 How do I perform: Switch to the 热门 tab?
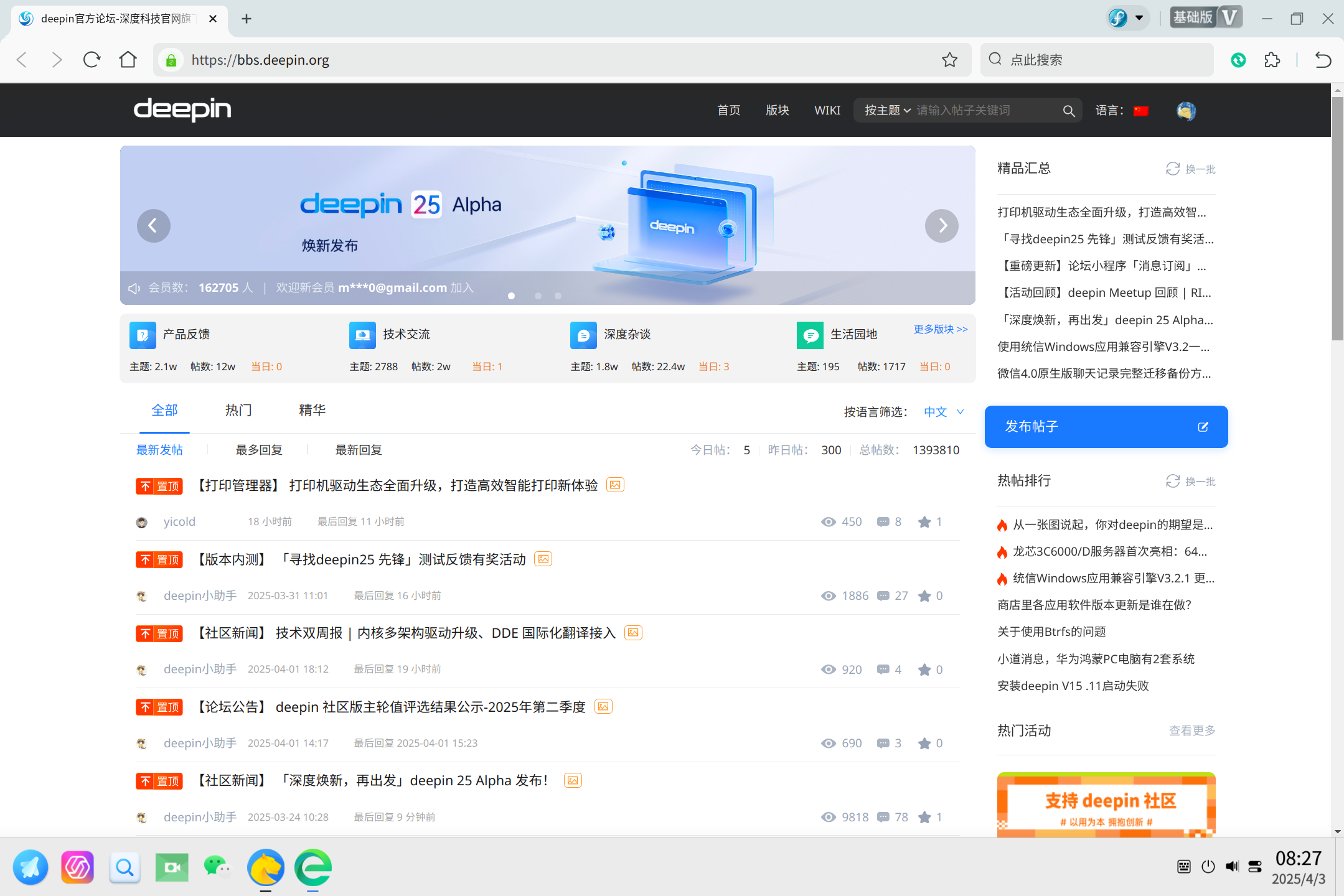(x=238, y=411)
